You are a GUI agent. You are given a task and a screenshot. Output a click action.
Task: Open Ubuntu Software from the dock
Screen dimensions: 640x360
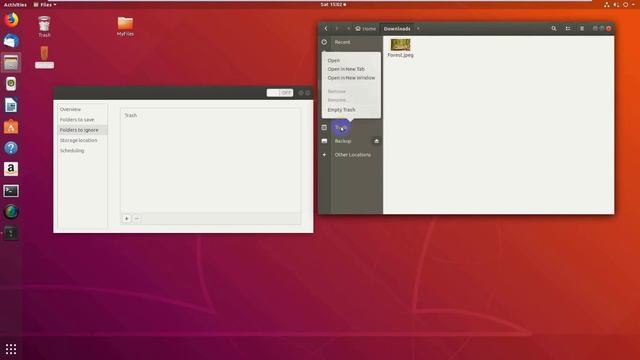(11, 127)
